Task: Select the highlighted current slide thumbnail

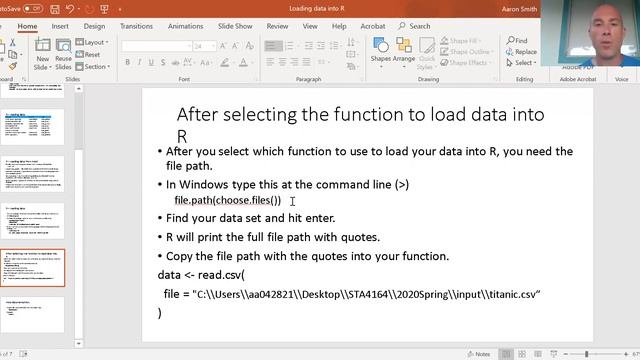Action: 33,268
